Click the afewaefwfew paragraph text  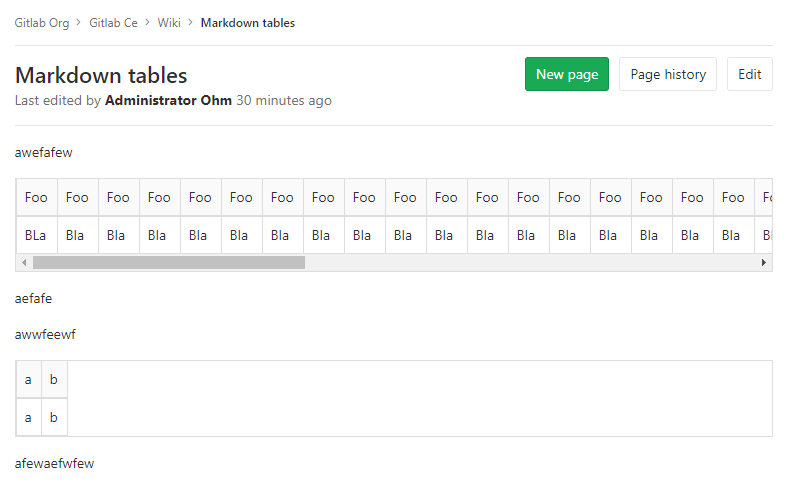point(55,463)
